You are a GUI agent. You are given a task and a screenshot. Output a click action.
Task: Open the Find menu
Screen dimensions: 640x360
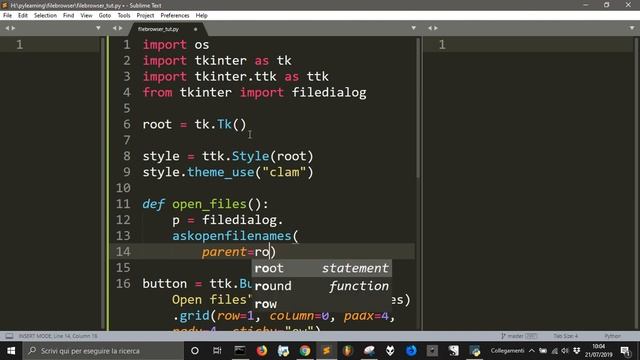pyautogui.click(x=68, y=16)
